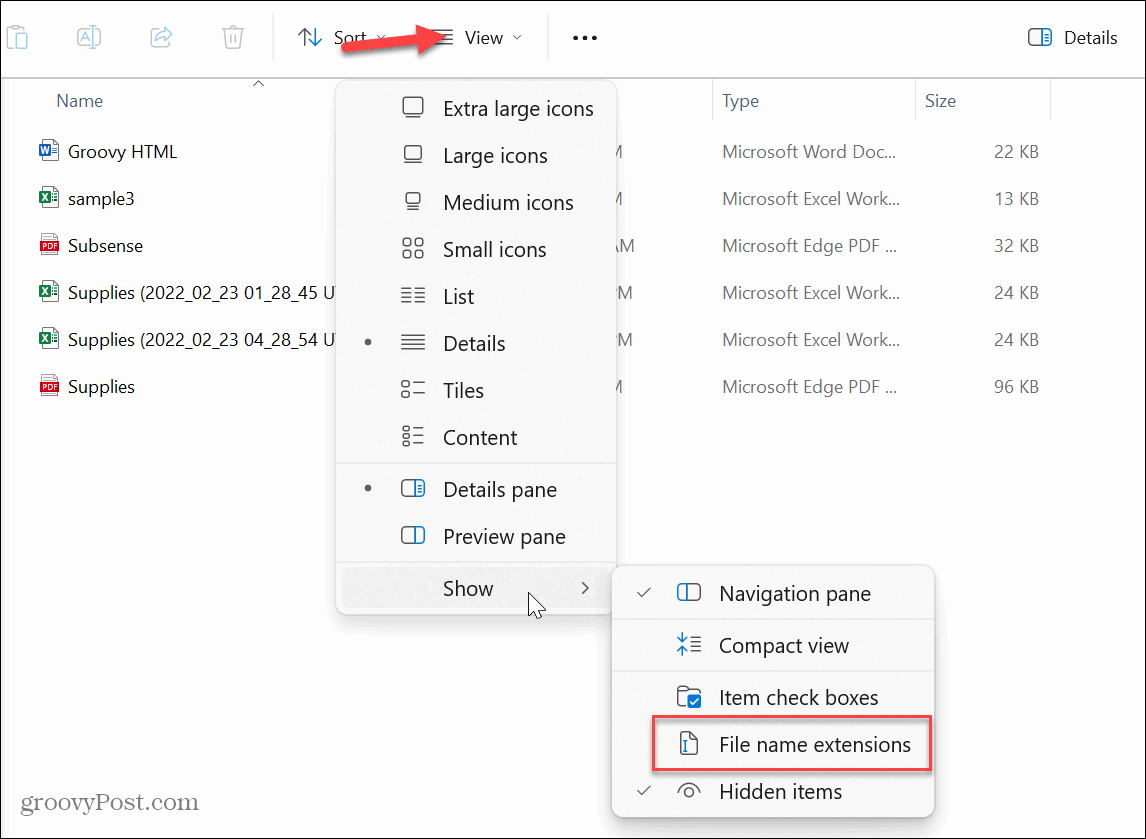Open the See more three-dots menu
This screenshot has width=1146, height=839.
(584, 38)
